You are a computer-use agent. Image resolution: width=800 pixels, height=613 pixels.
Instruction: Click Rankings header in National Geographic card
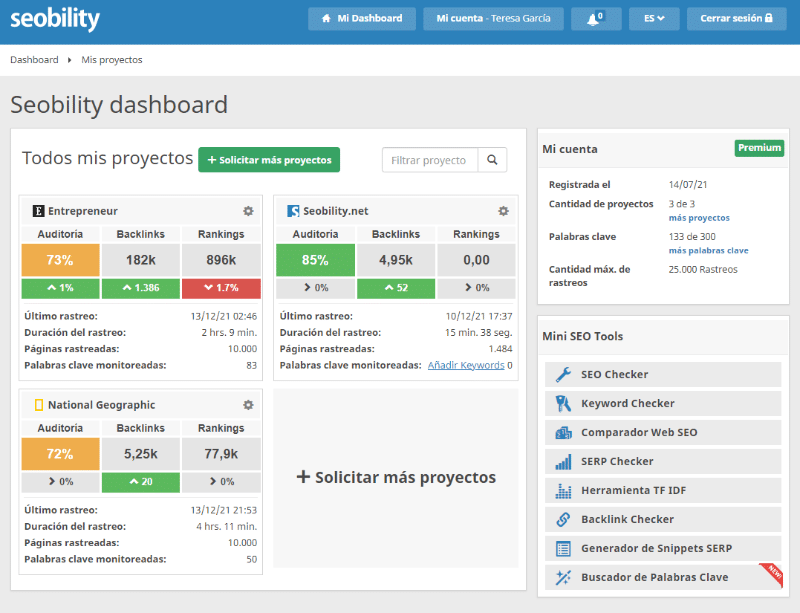221,428
